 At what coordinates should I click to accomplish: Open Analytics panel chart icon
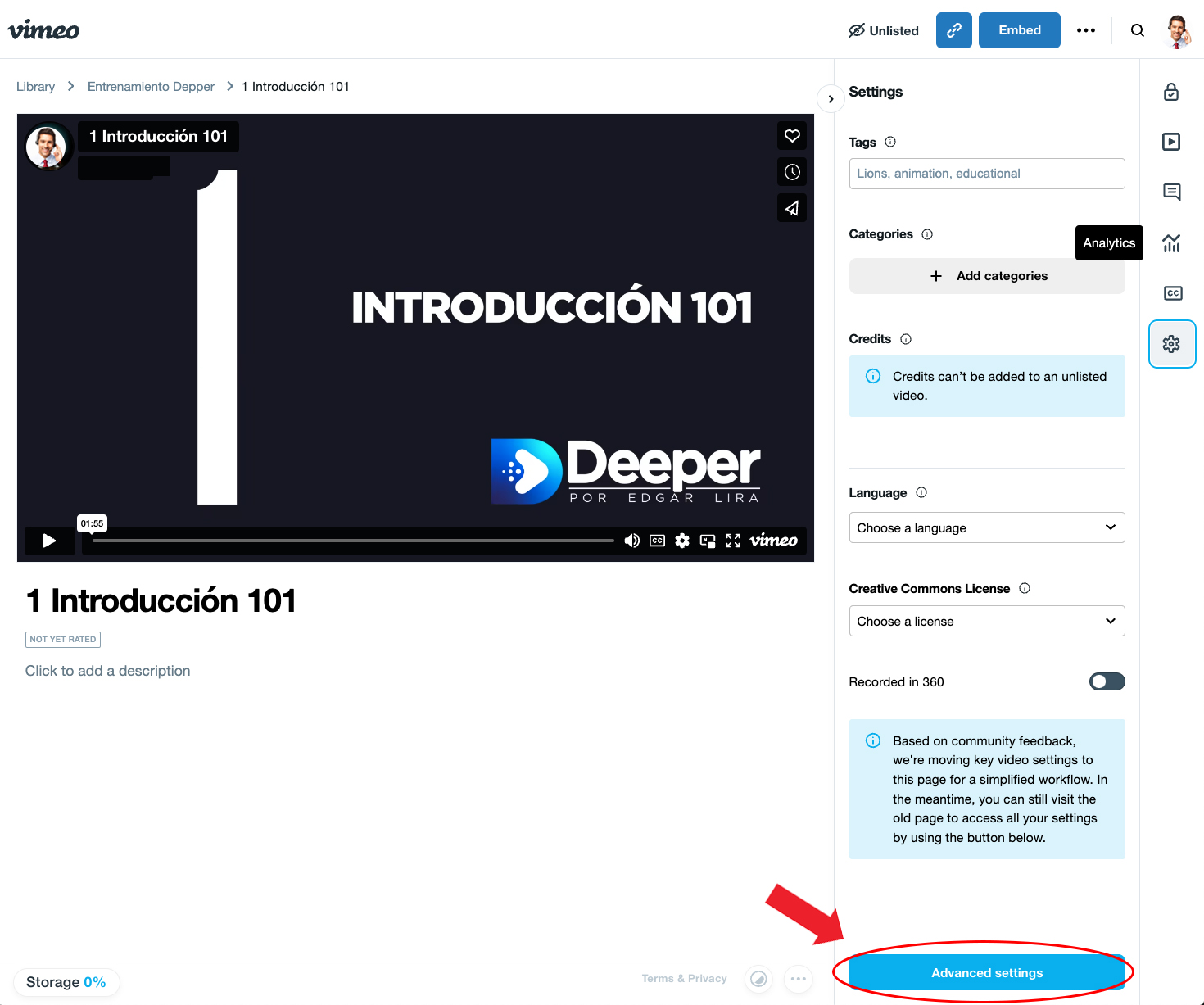click(1172, 243)
